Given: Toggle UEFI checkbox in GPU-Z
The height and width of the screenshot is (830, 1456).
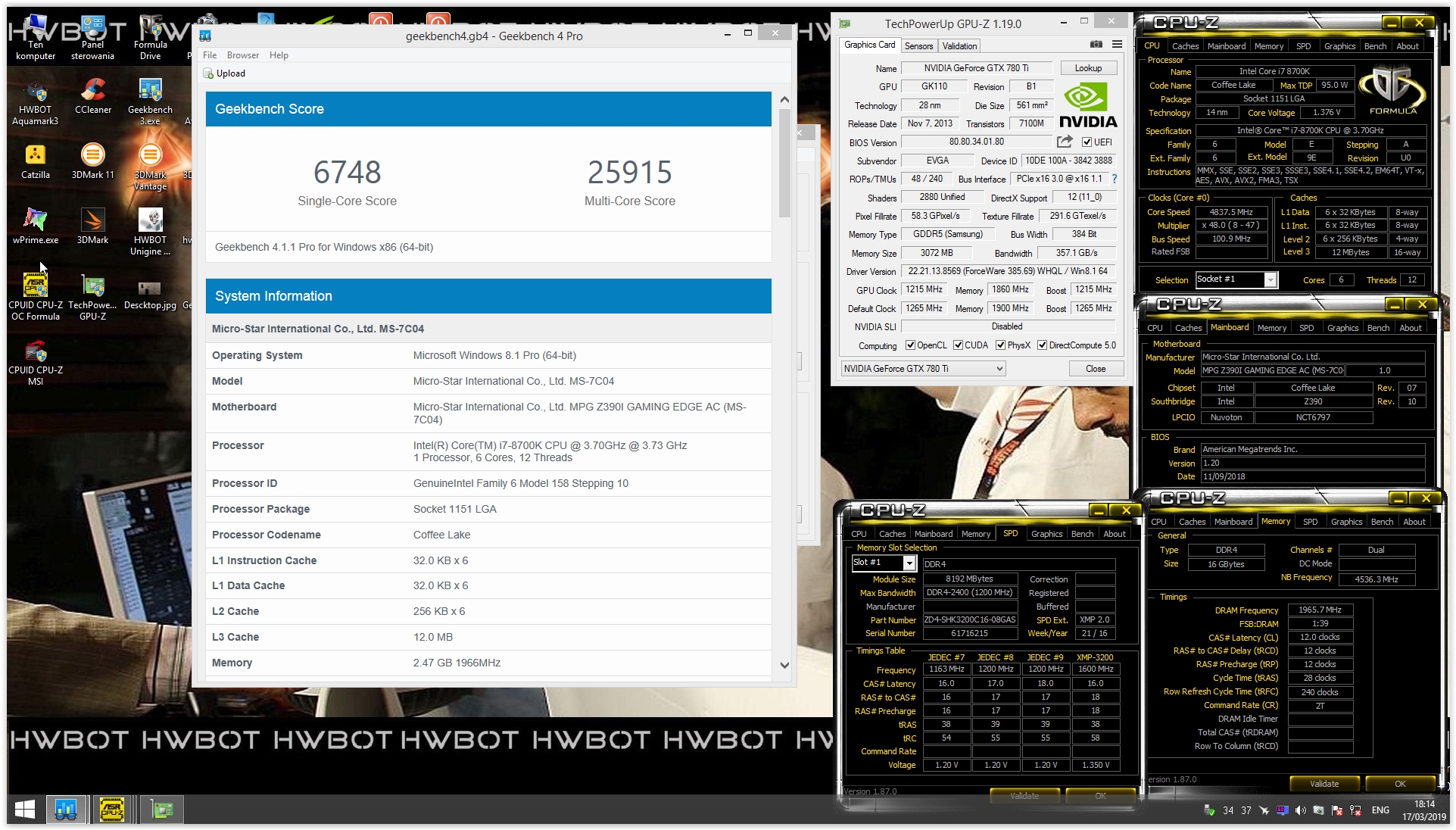Looking at the screenshot, I should 1087,142.
